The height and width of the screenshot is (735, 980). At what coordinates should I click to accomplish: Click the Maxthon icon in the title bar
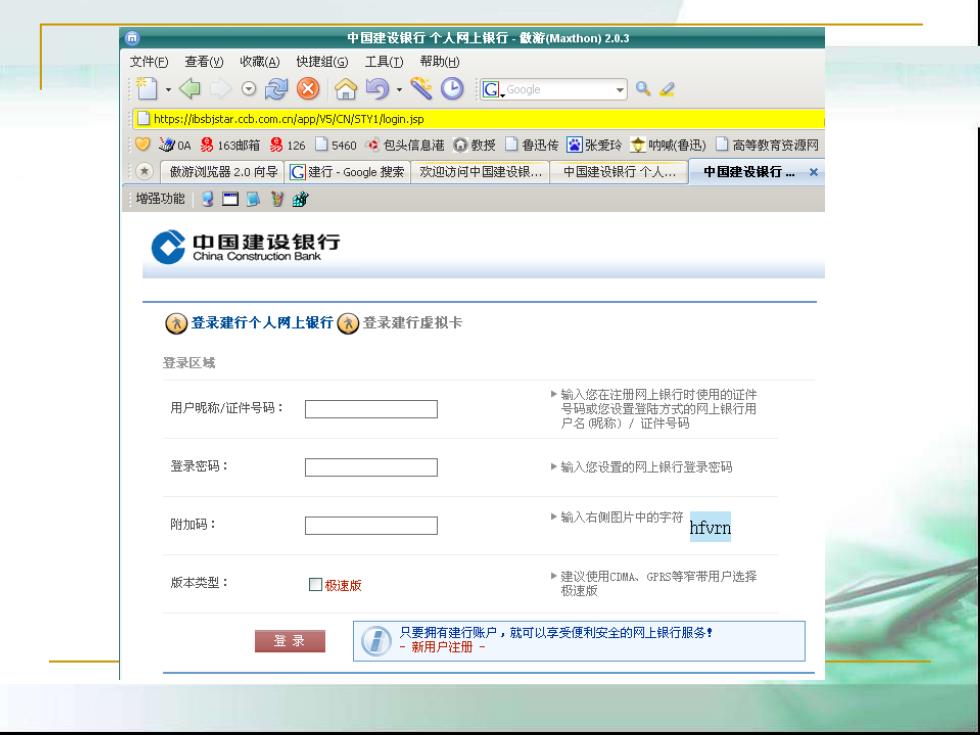[132, 38]
